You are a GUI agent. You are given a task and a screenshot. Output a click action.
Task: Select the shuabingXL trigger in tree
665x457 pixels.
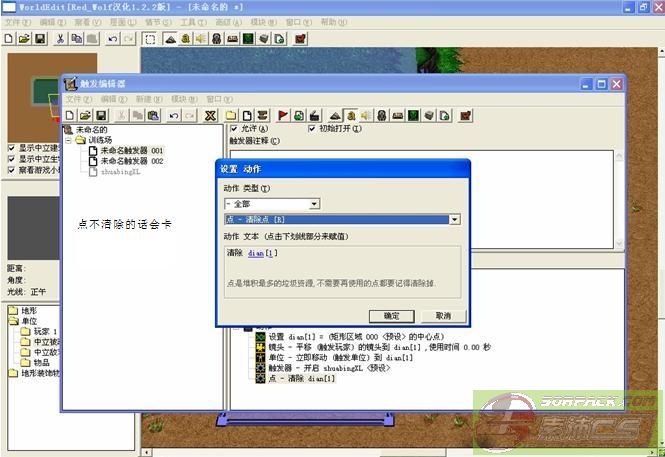(x=122, y=171)
